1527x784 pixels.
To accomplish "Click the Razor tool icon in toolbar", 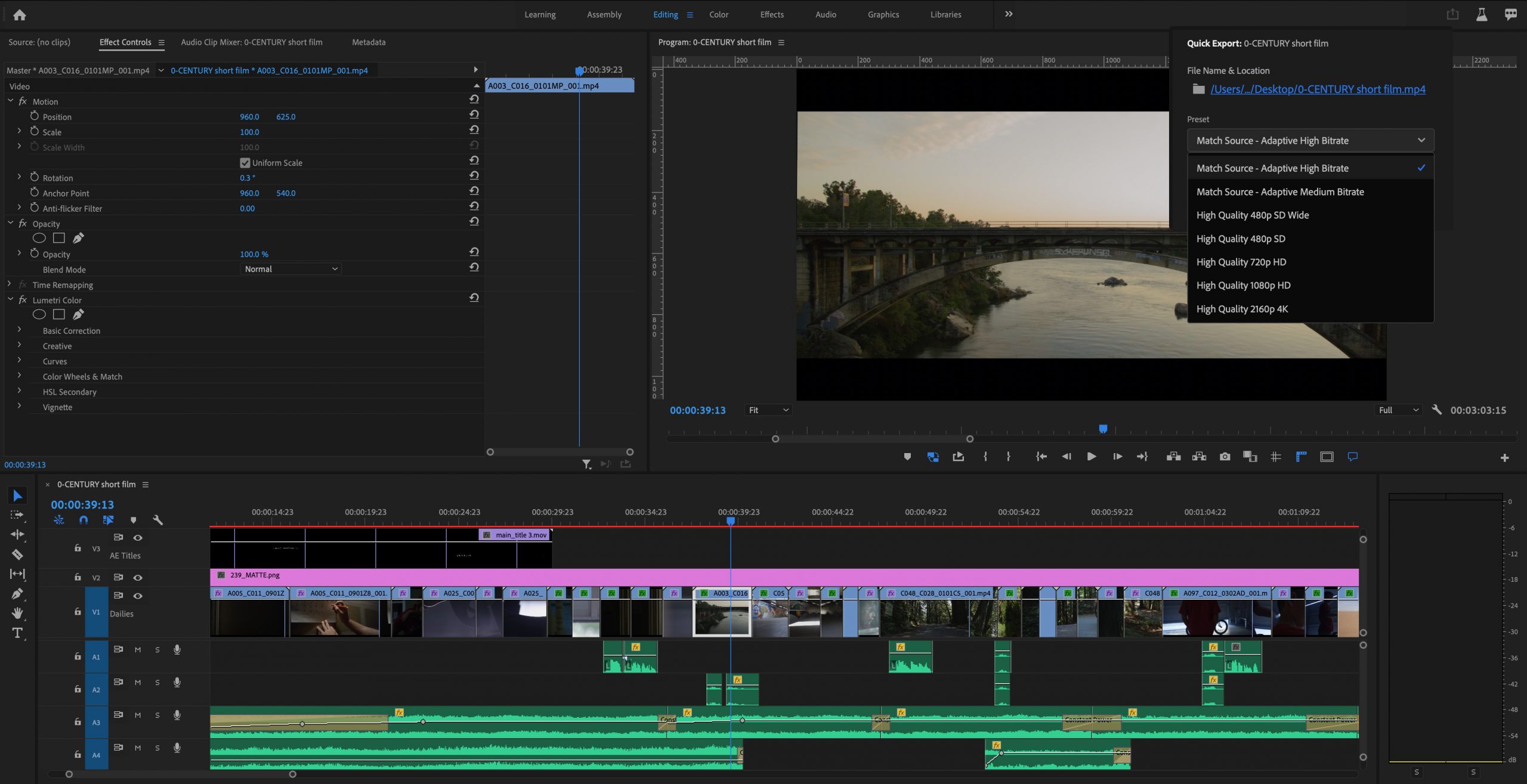I will tap(15, 553).
